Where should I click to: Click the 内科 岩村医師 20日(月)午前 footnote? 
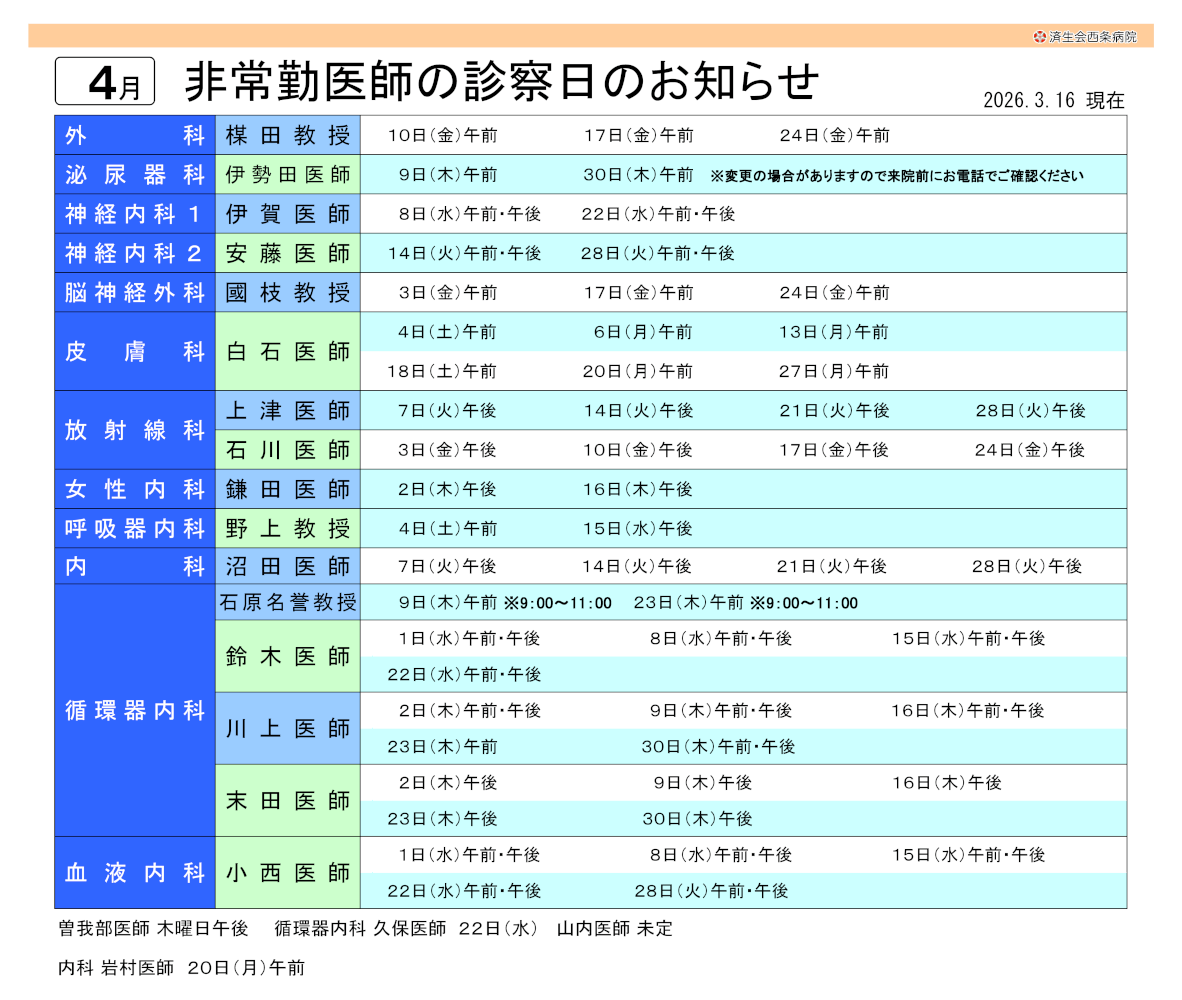click(x=181, y=968)
